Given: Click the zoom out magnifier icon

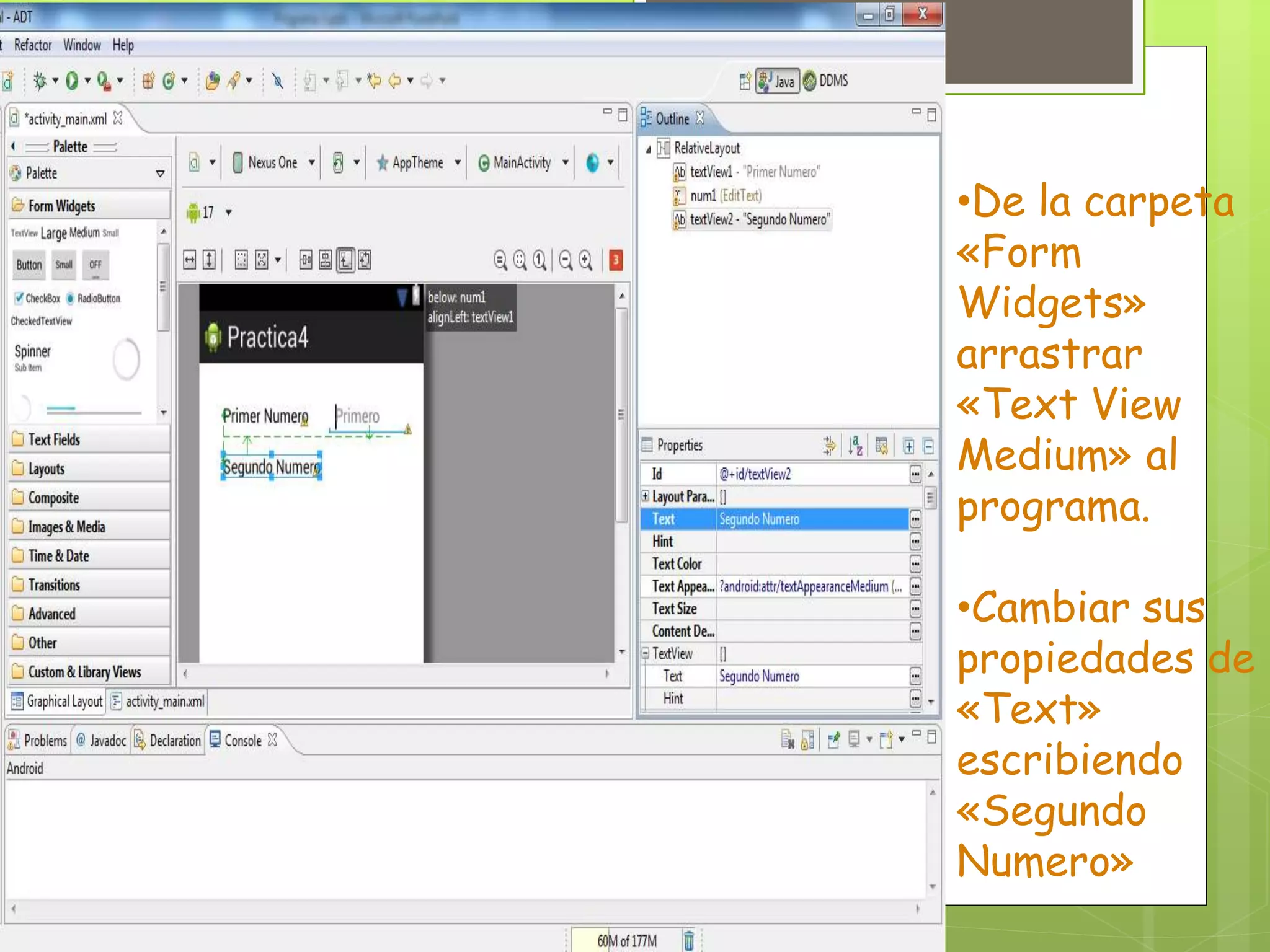Looking at the screenshot, I should (566, 260).
